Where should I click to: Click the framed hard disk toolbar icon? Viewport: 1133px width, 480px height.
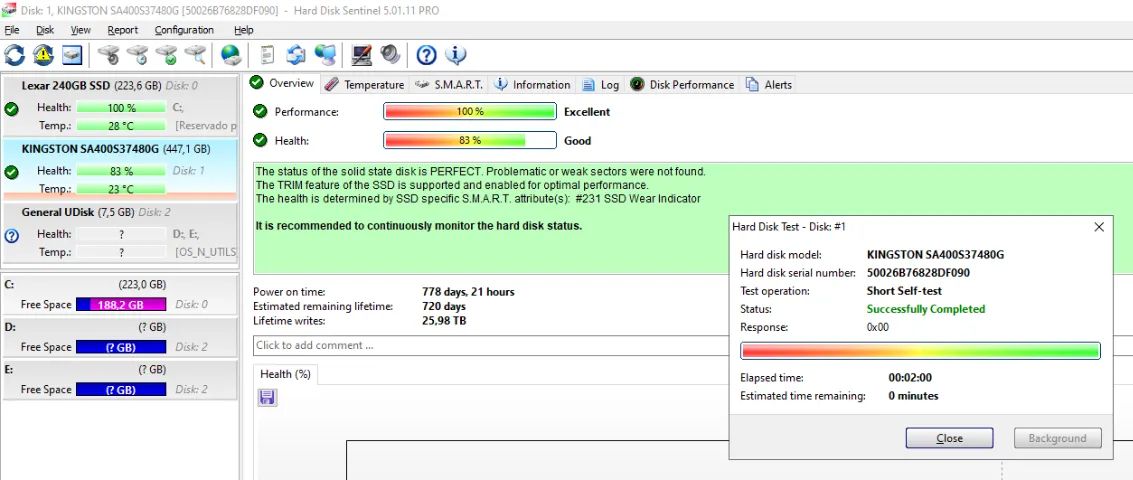[x=72, y=55]
